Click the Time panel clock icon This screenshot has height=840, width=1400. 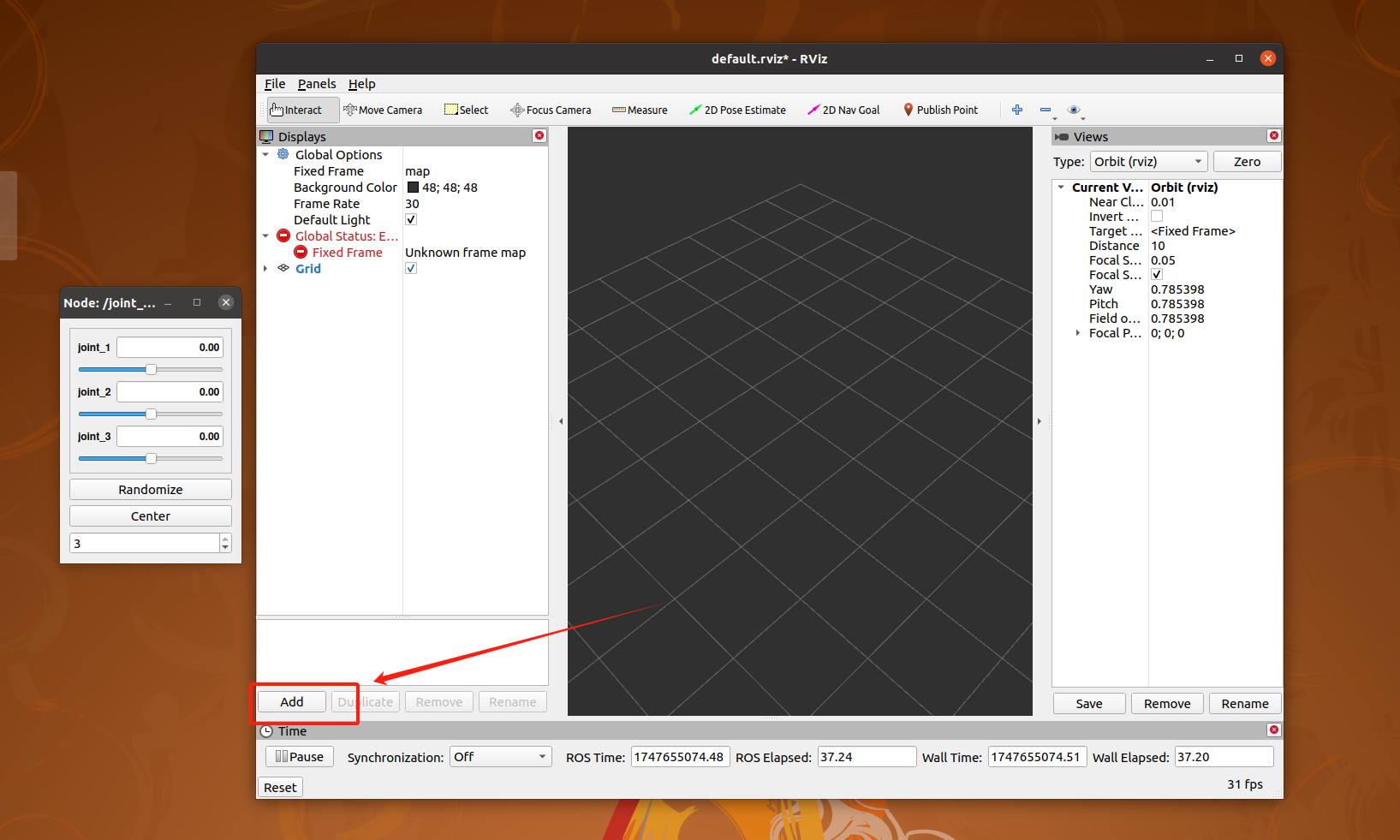(266, 730)
